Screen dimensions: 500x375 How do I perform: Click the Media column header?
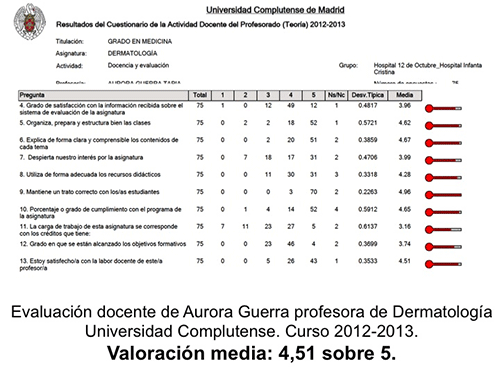405,95
